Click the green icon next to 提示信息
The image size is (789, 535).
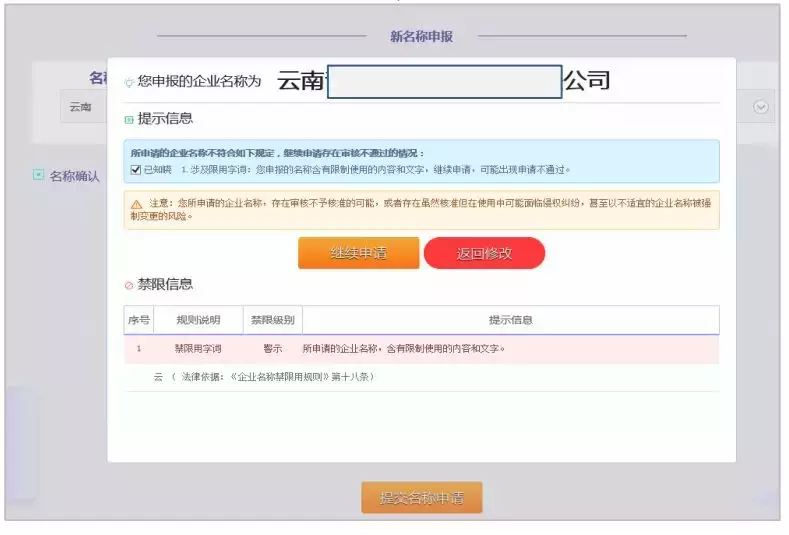click(129, 119)
